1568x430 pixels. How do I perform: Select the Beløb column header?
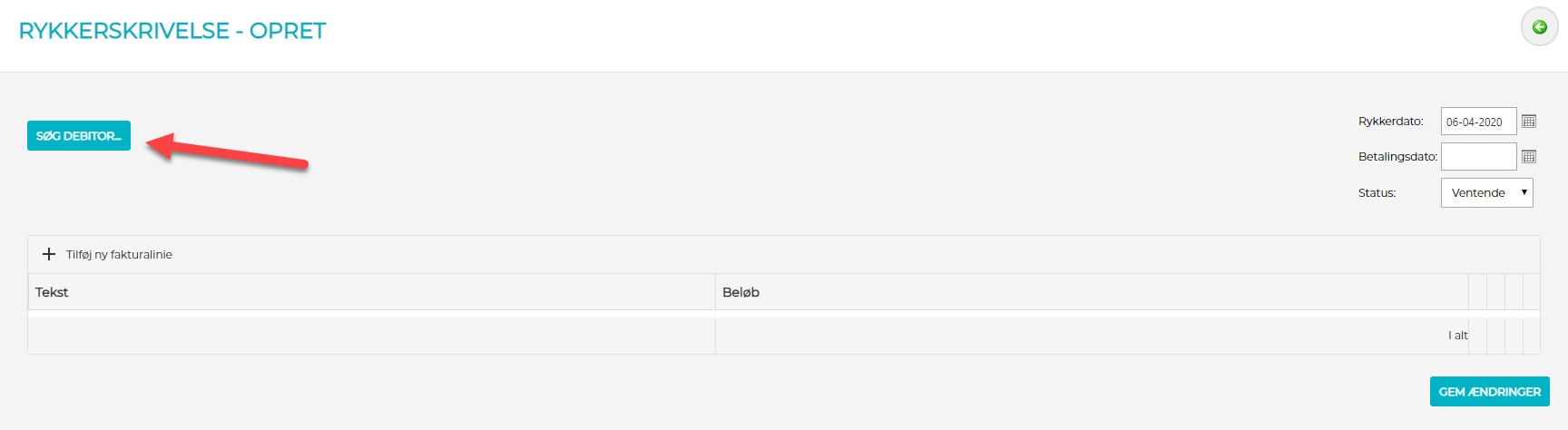coord(740,292)
